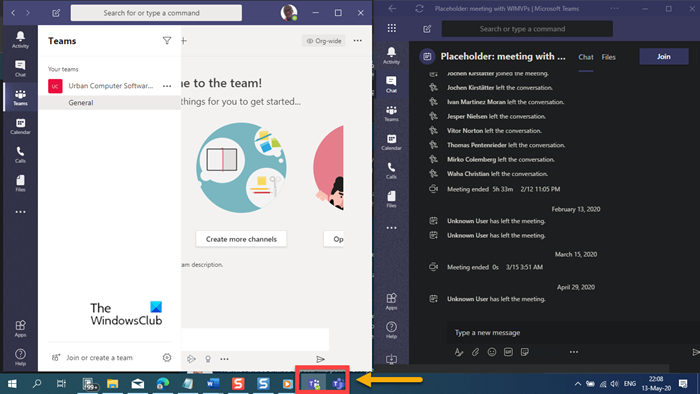This screenshot has height=394, width=700.
Task: Open Activity in the dark Teams window
Action: [391, 56]
